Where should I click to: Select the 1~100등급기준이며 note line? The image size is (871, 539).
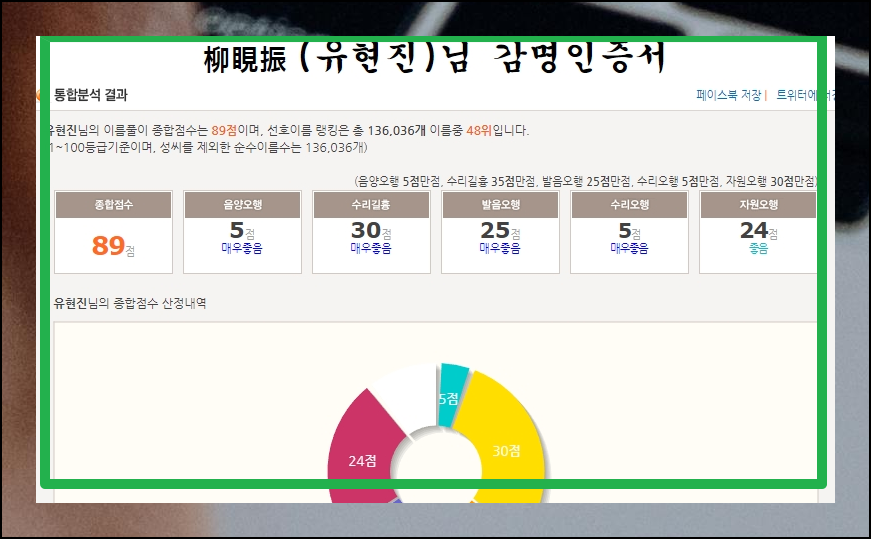pos(208,147)
